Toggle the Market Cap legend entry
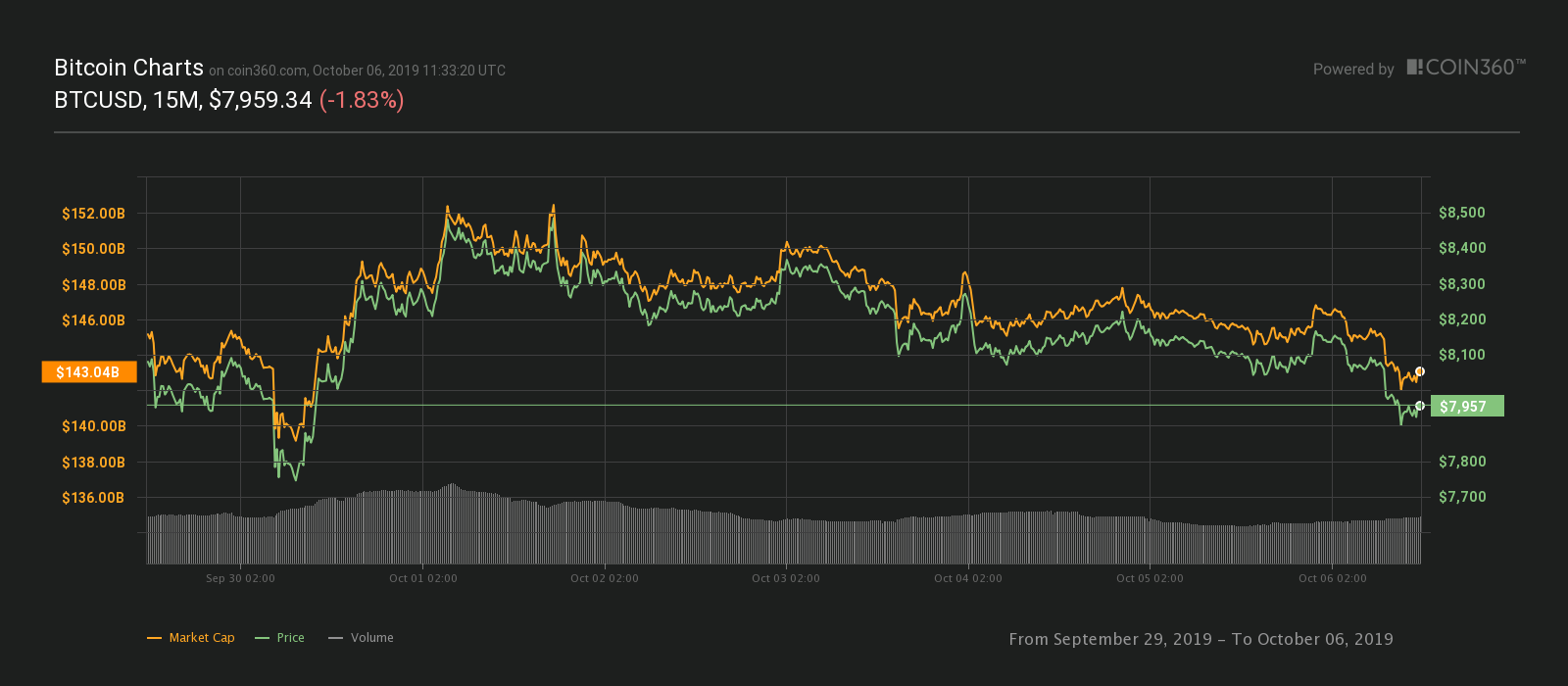Screen dimensions: 1568x686 pyautogui.click(x=191, y=638)
